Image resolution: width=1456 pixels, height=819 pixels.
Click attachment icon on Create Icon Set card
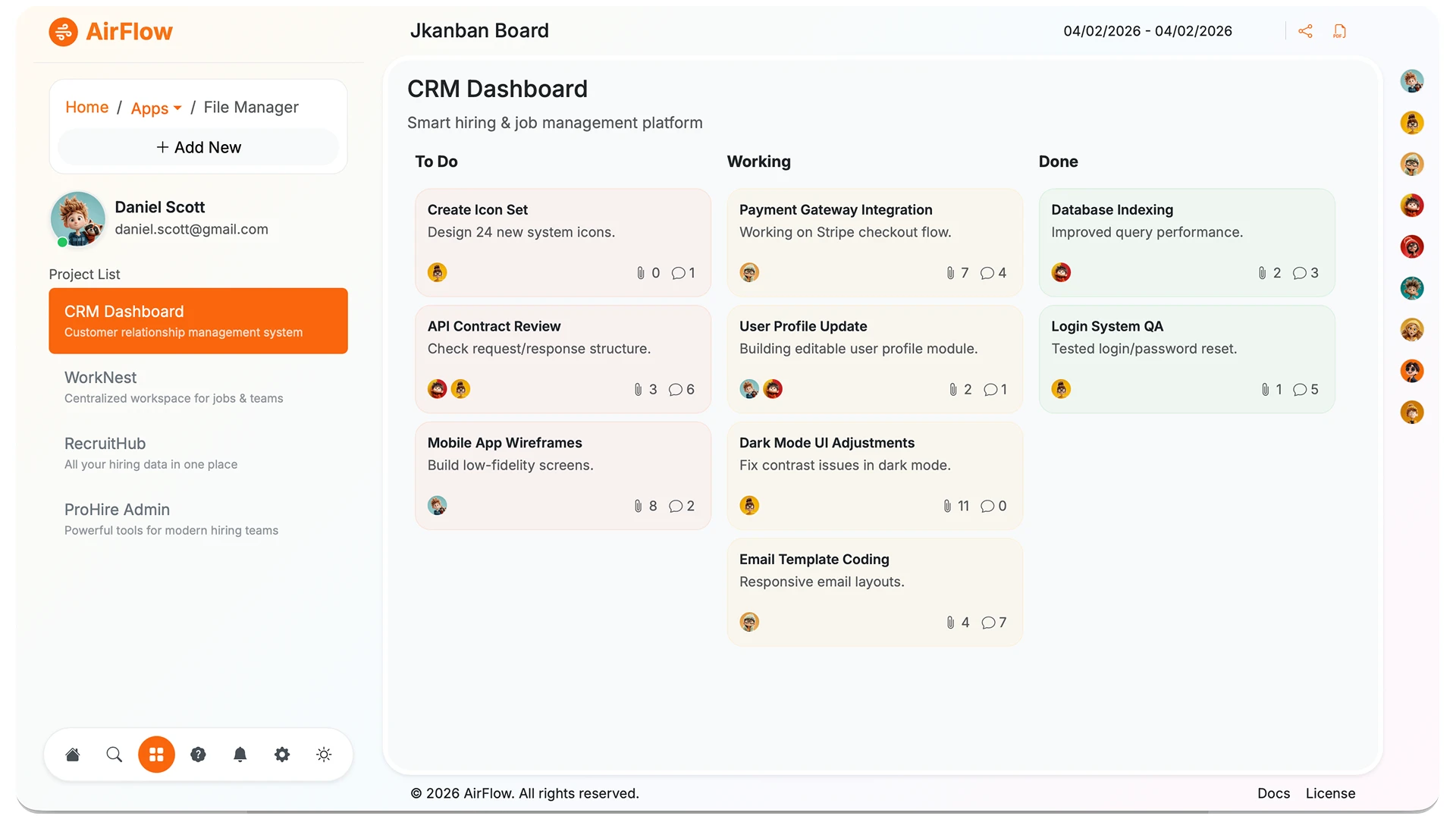pyautogui.click(x=641, y=273)
